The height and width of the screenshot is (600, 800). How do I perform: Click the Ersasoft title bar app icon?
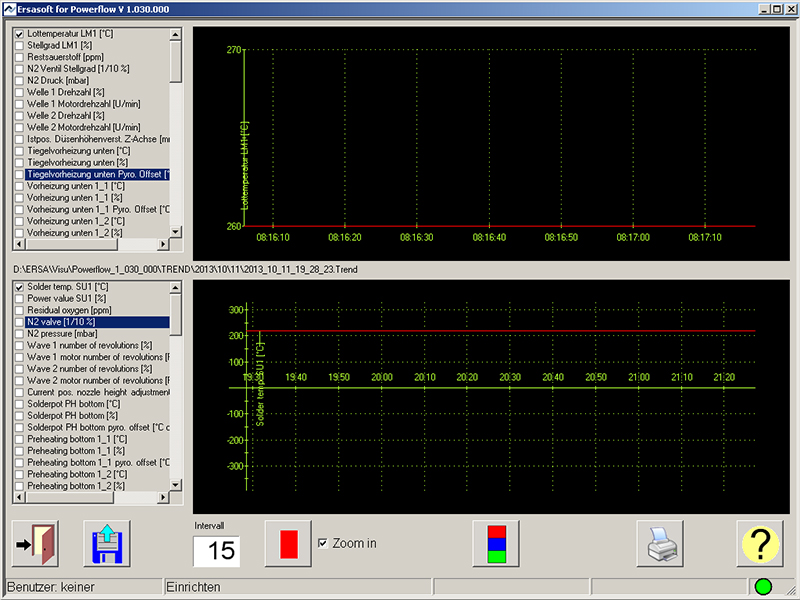pos(9,8)
